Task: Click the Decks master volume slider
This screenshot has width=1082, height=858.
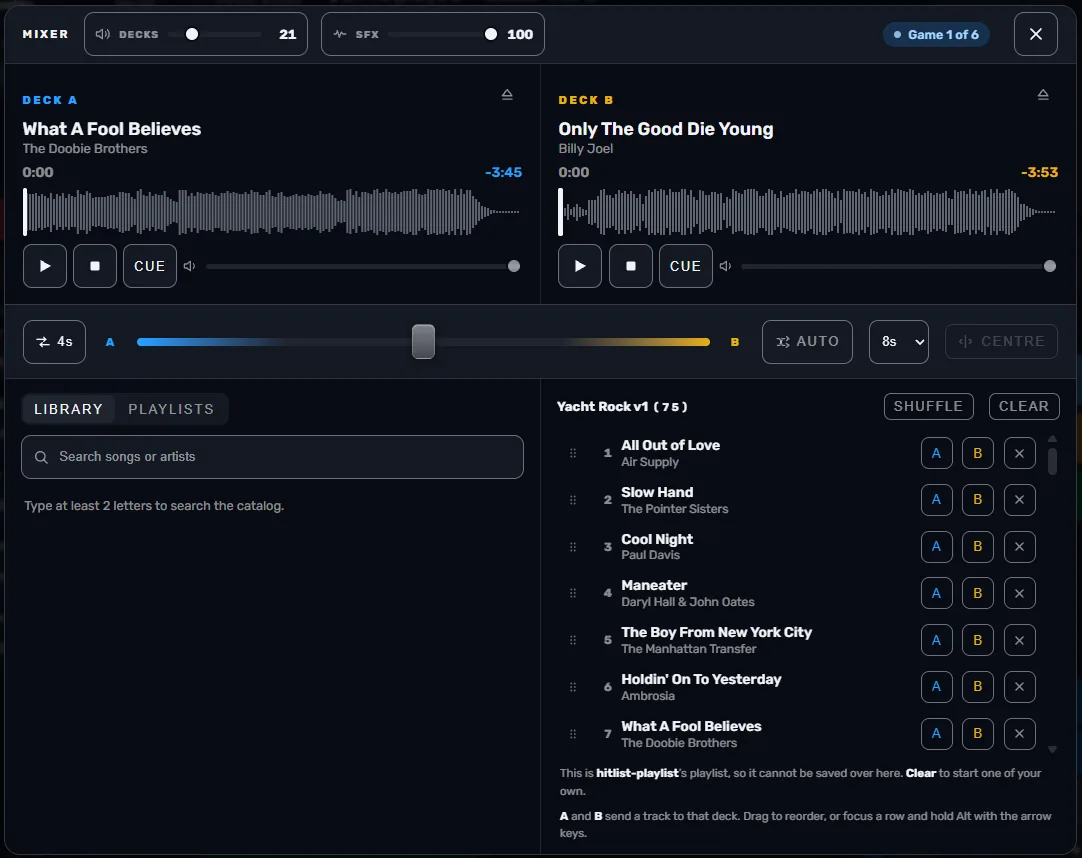Action: [x=215, y=34]
